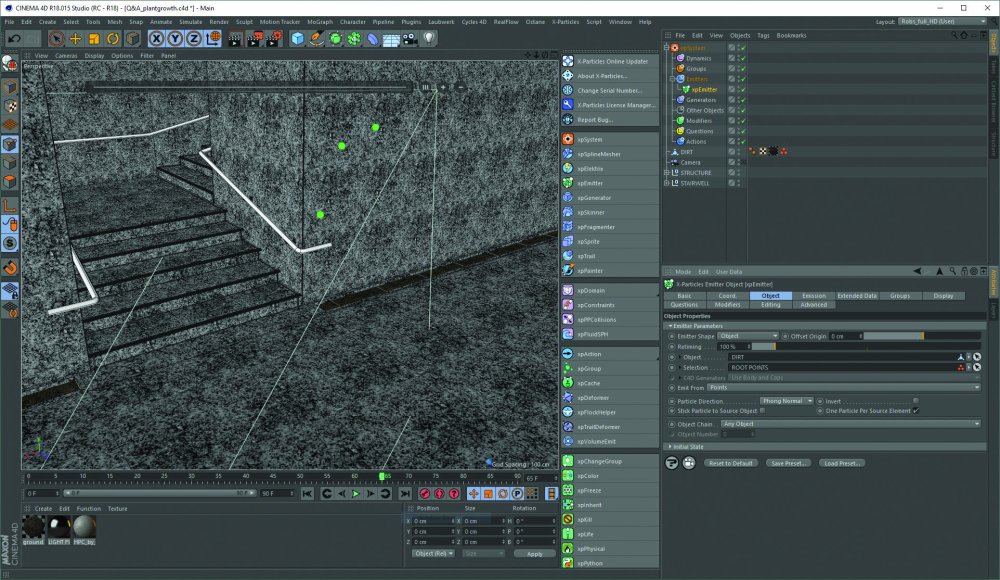Open Edit Render Settings gear clapperboard
Screen dimensions: 1000x580
[274, 40]
